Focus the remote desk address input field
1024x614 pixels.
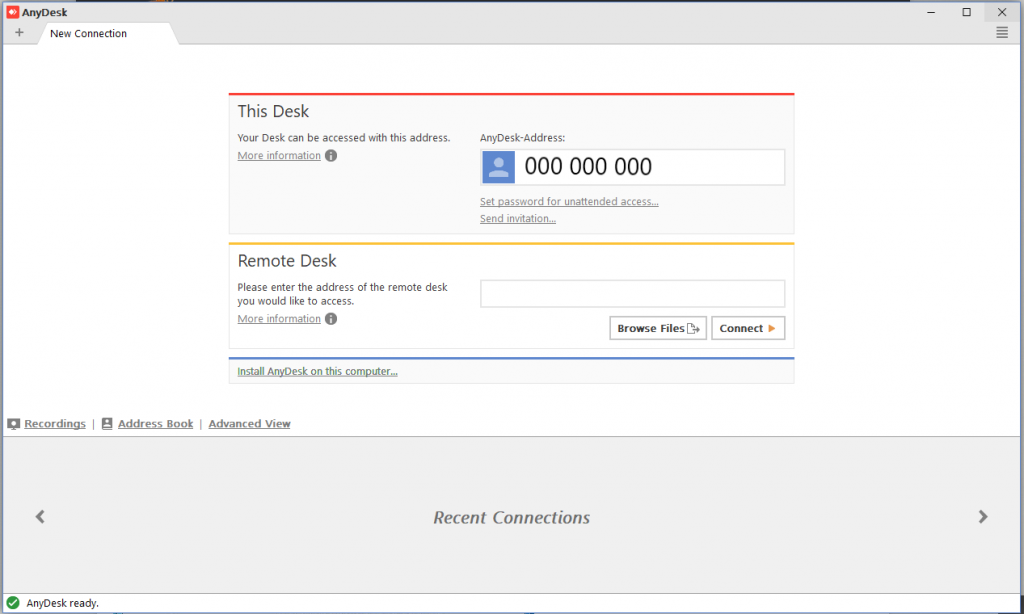tap(632, 294)
